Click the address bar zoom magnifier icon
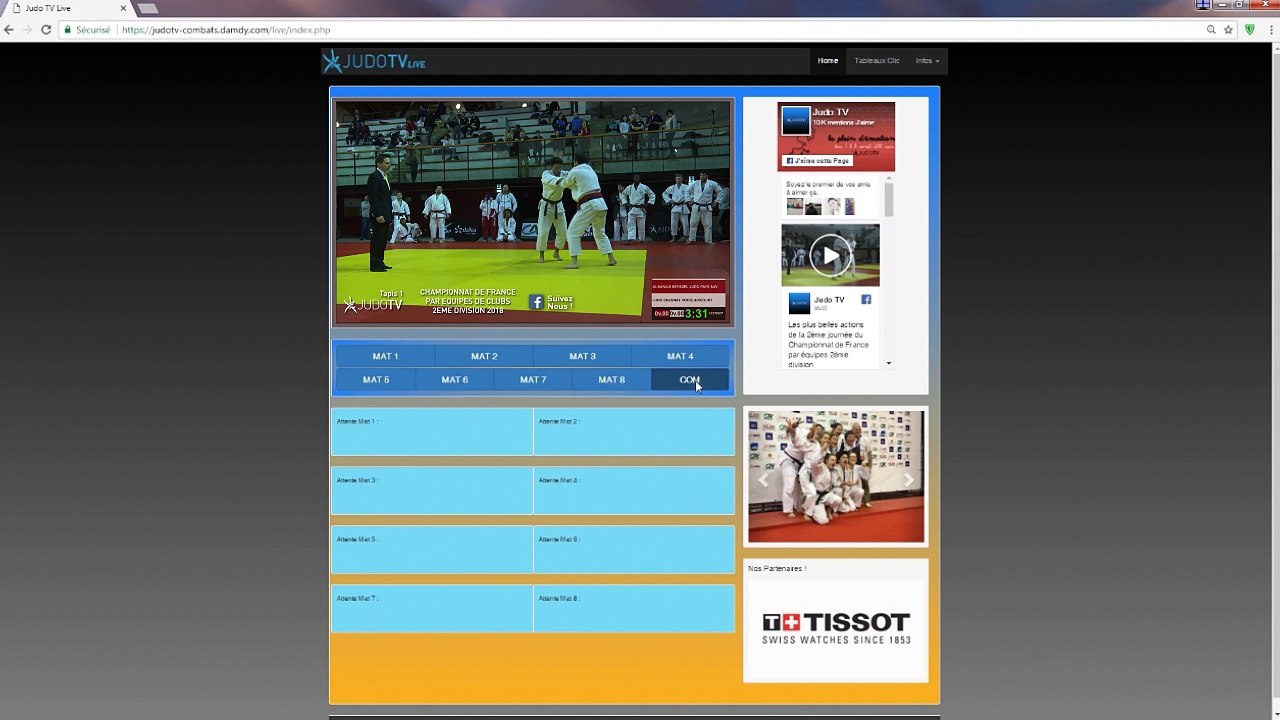Screen dimensions: 1280x720 tap(1211, 30)
